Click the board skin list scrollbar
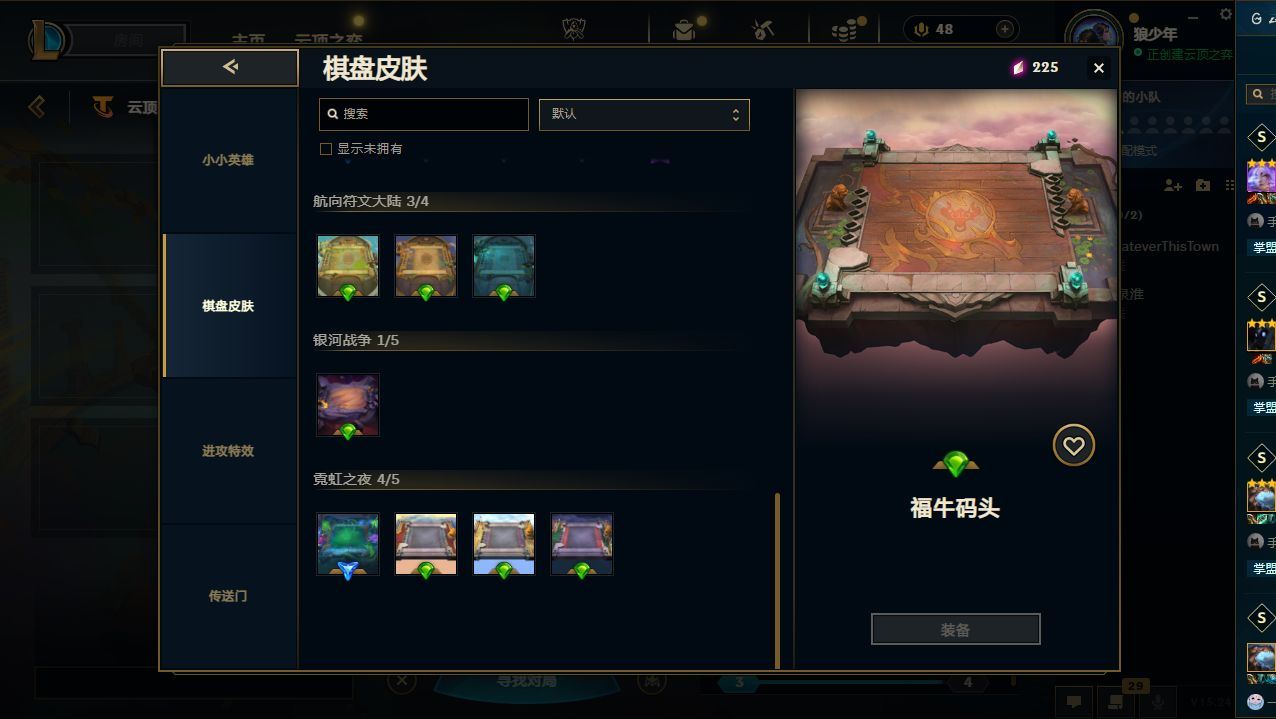The image size is (1276, 719). click(x=777, y=580)
